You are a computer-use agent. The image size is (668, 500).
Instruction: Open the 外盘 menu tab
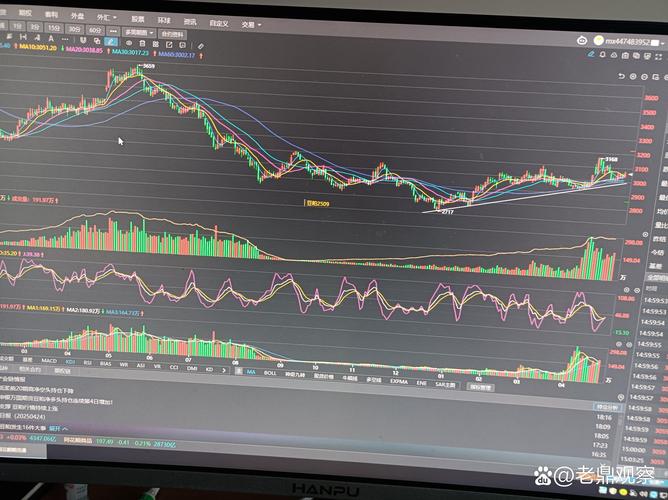77,16
